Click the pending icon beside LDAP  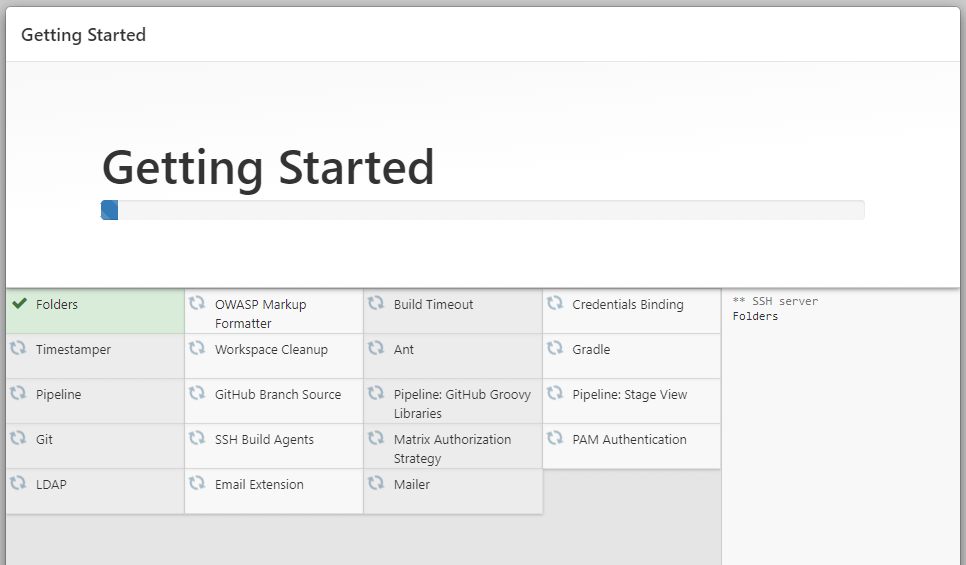[18, 483]
